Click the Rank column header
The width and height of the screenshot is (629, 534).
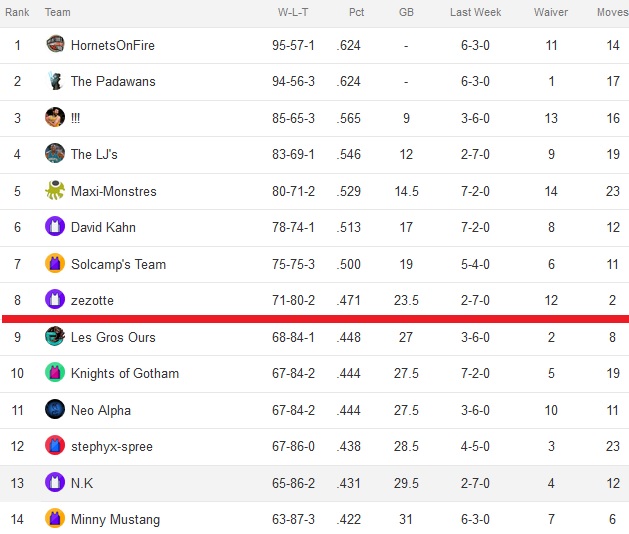pyautogui.click(x=17, y=12)
